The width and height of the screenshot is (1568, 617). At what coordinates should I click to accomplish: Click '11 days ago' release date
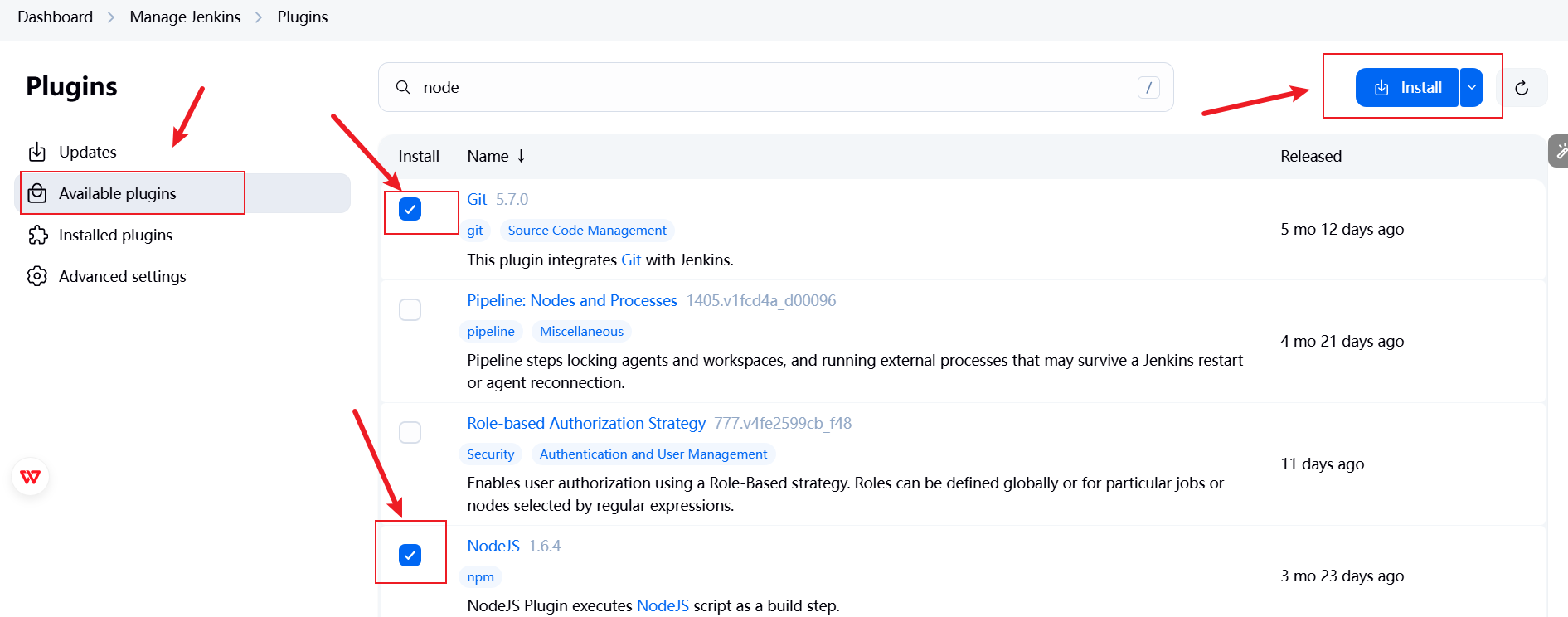1323,464
